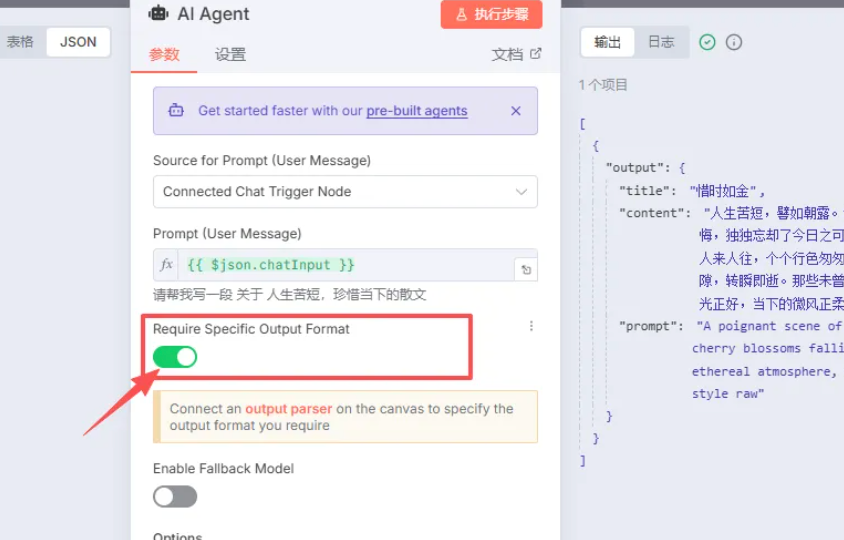Switch to the 参数 tab

(164, 54)
